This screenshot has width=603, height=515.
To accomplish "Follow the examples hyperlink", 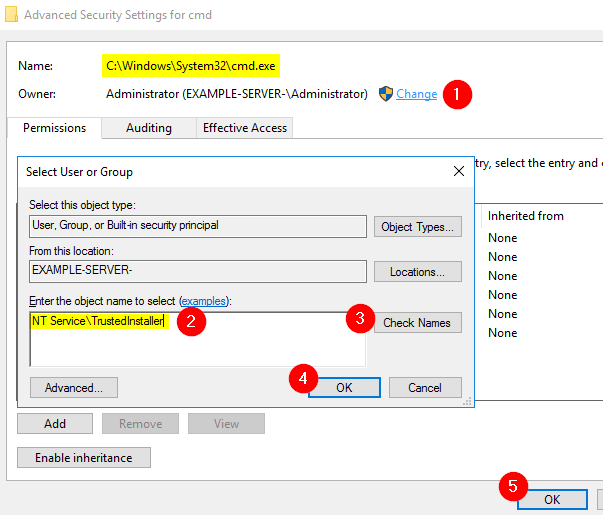I will (204, 300).
